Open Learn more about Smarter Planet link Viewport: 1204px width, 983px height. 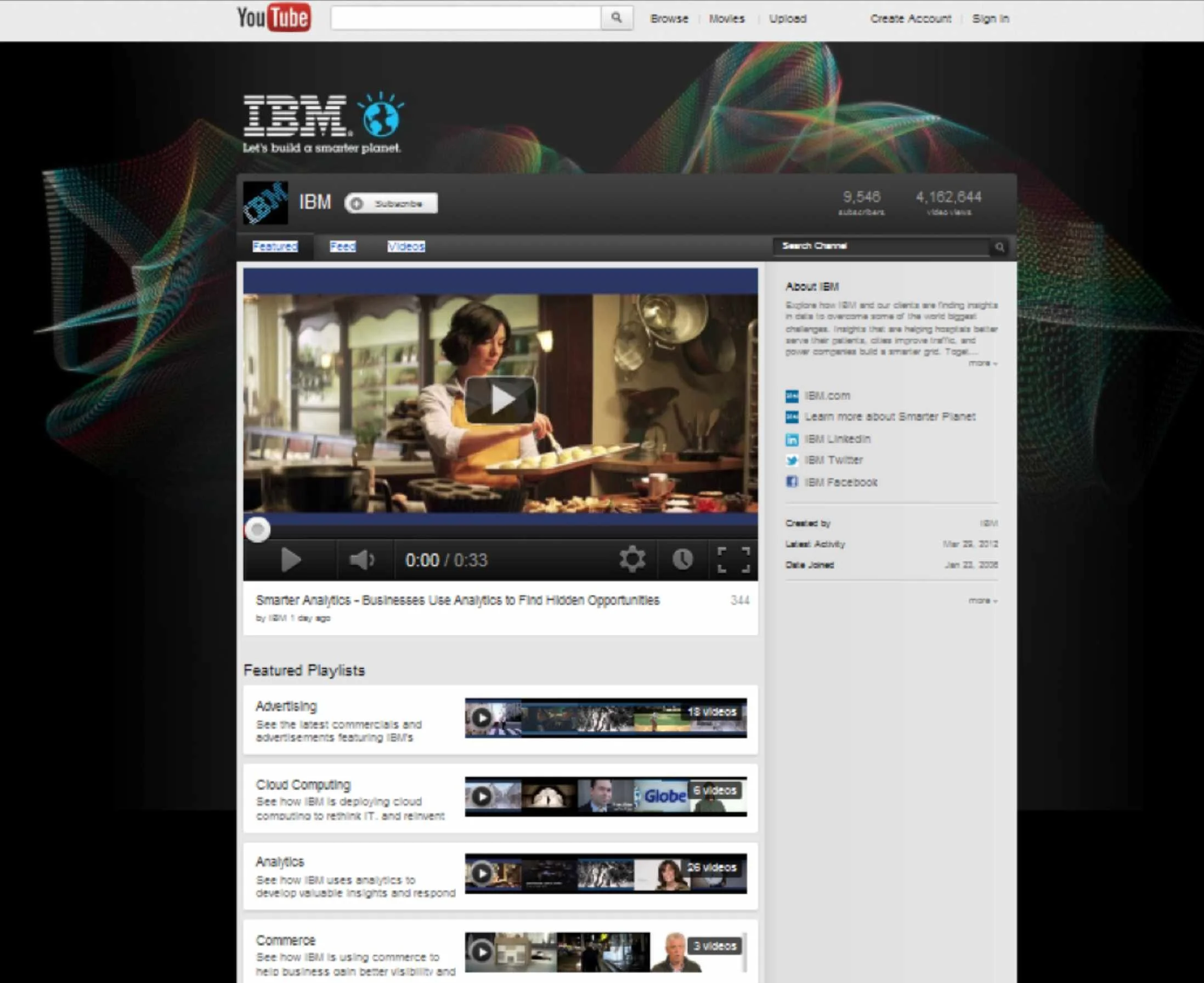[x=890, y=417]
